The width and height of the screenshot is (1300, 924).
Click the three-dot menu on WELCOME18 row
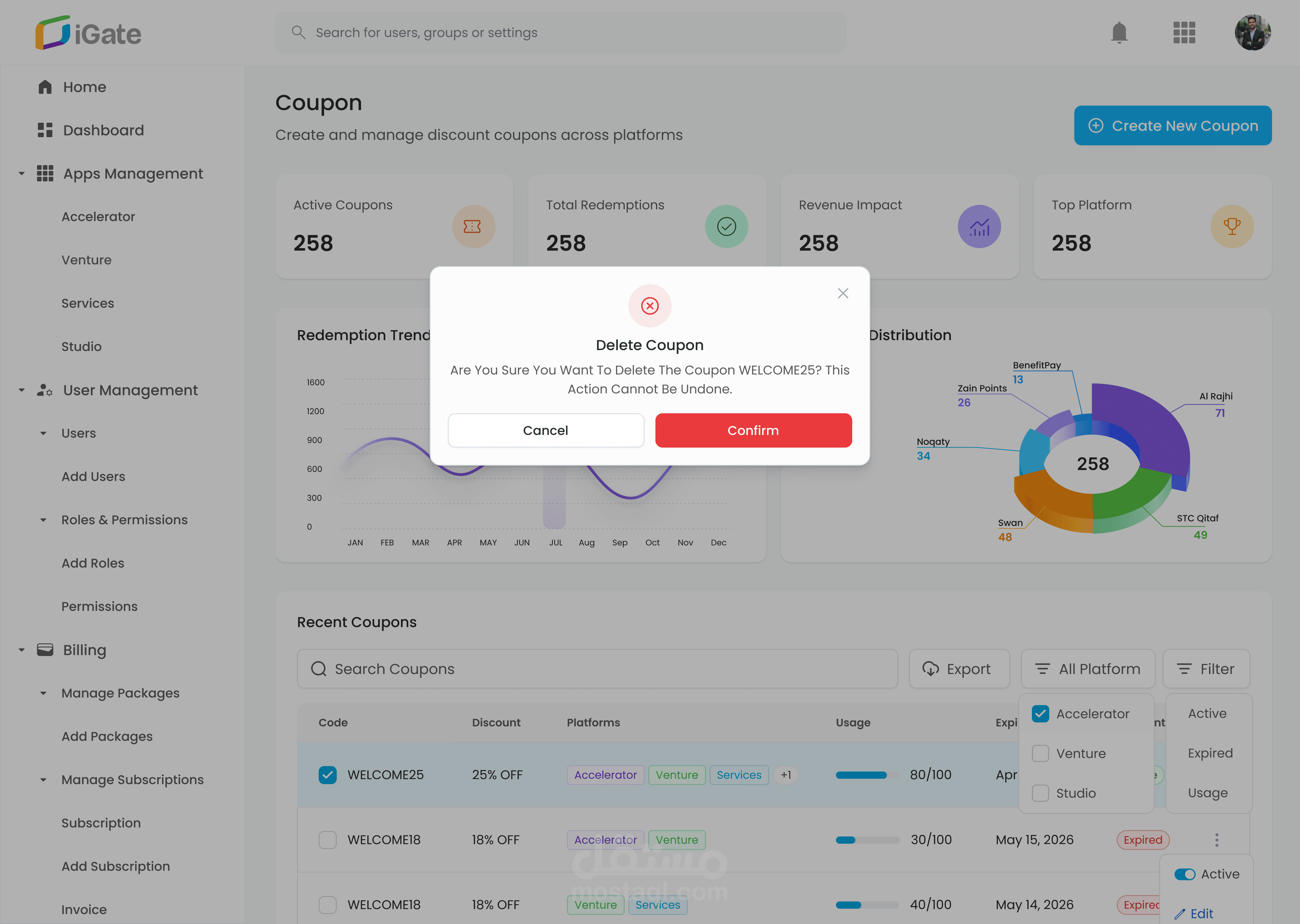pyautogui.click(x=1216, y=840)
